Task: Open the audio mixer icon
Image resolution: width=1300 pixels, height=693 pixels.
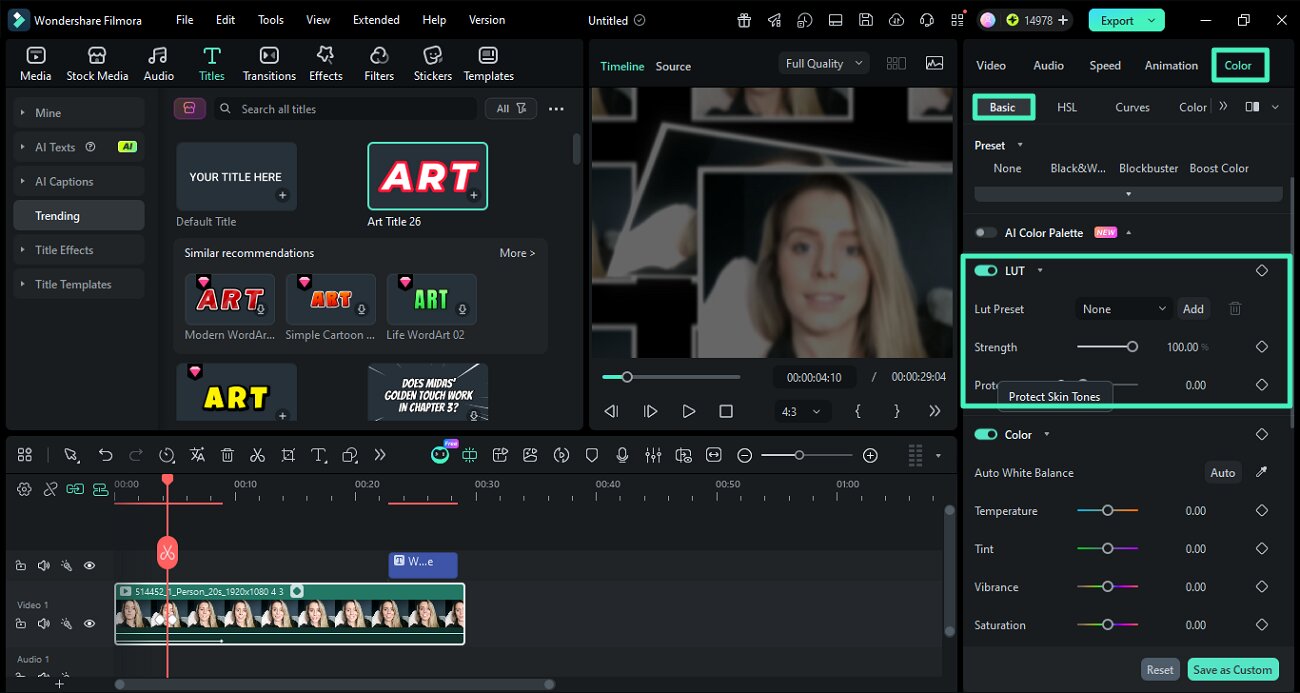Action: 653,455
